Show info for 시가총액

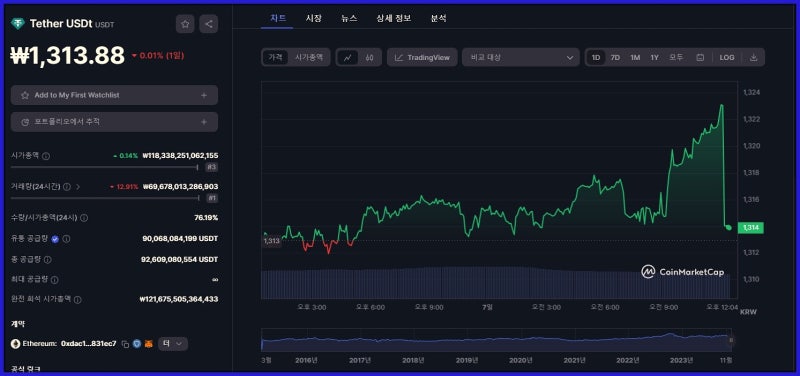(x=46, y=156)
